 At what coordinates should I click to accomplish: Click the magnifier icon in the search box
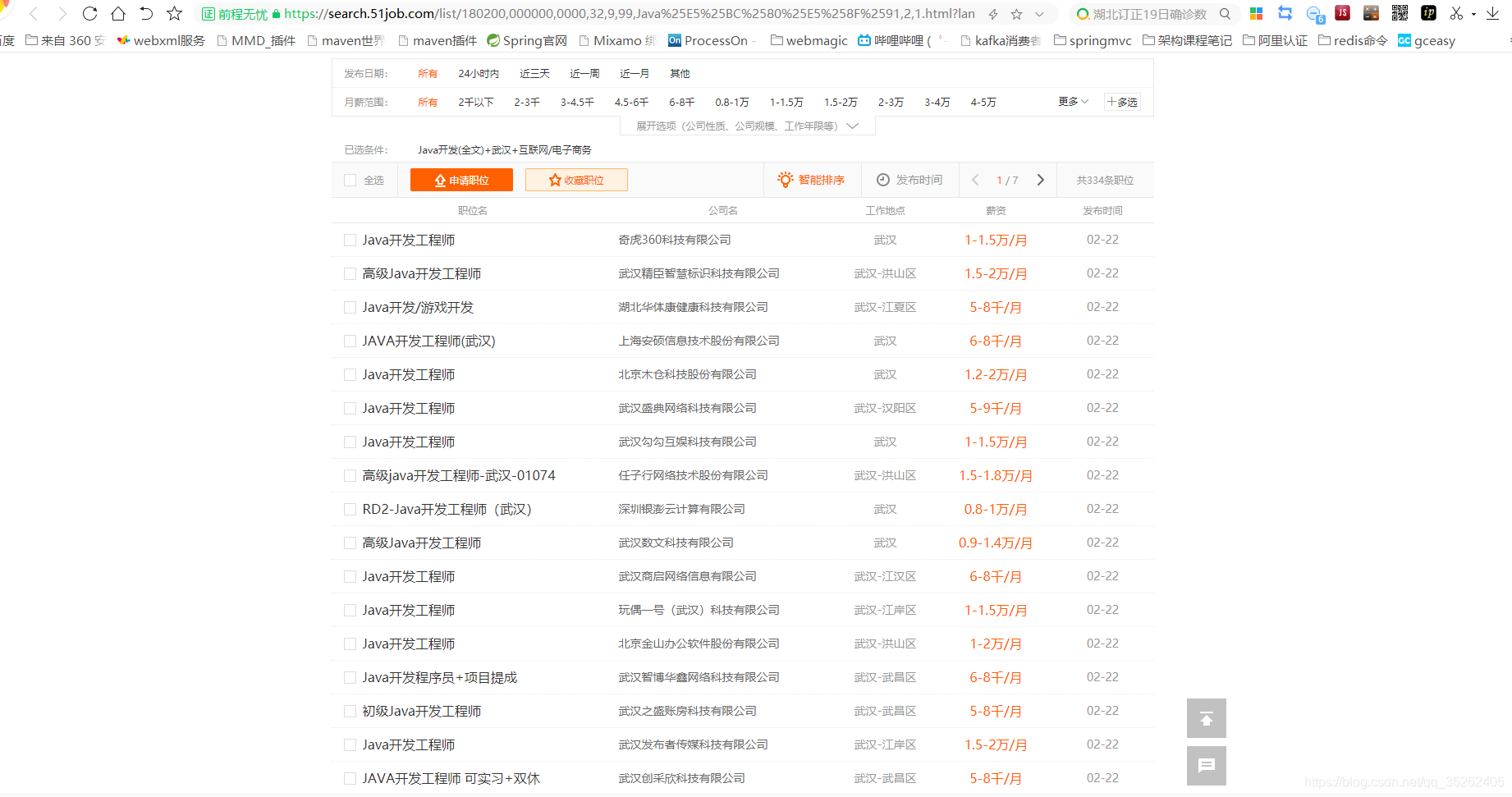pos(1225,14)
